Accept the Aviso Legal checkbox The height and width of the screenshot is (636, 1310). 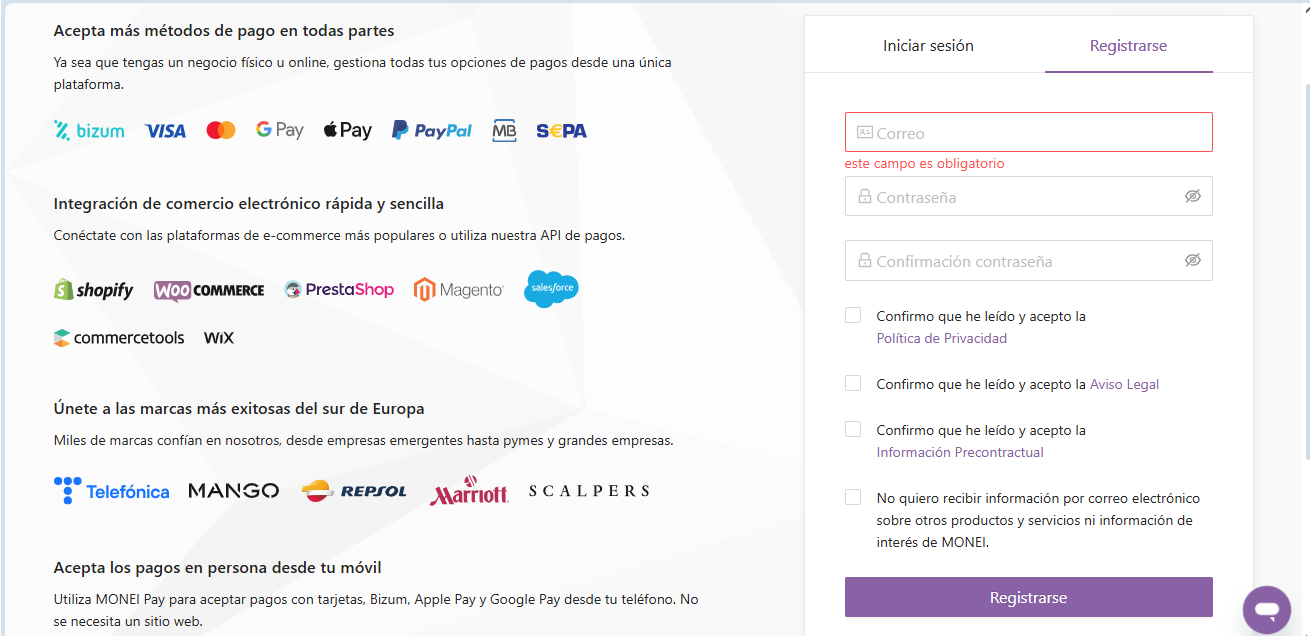click(853, 383)
